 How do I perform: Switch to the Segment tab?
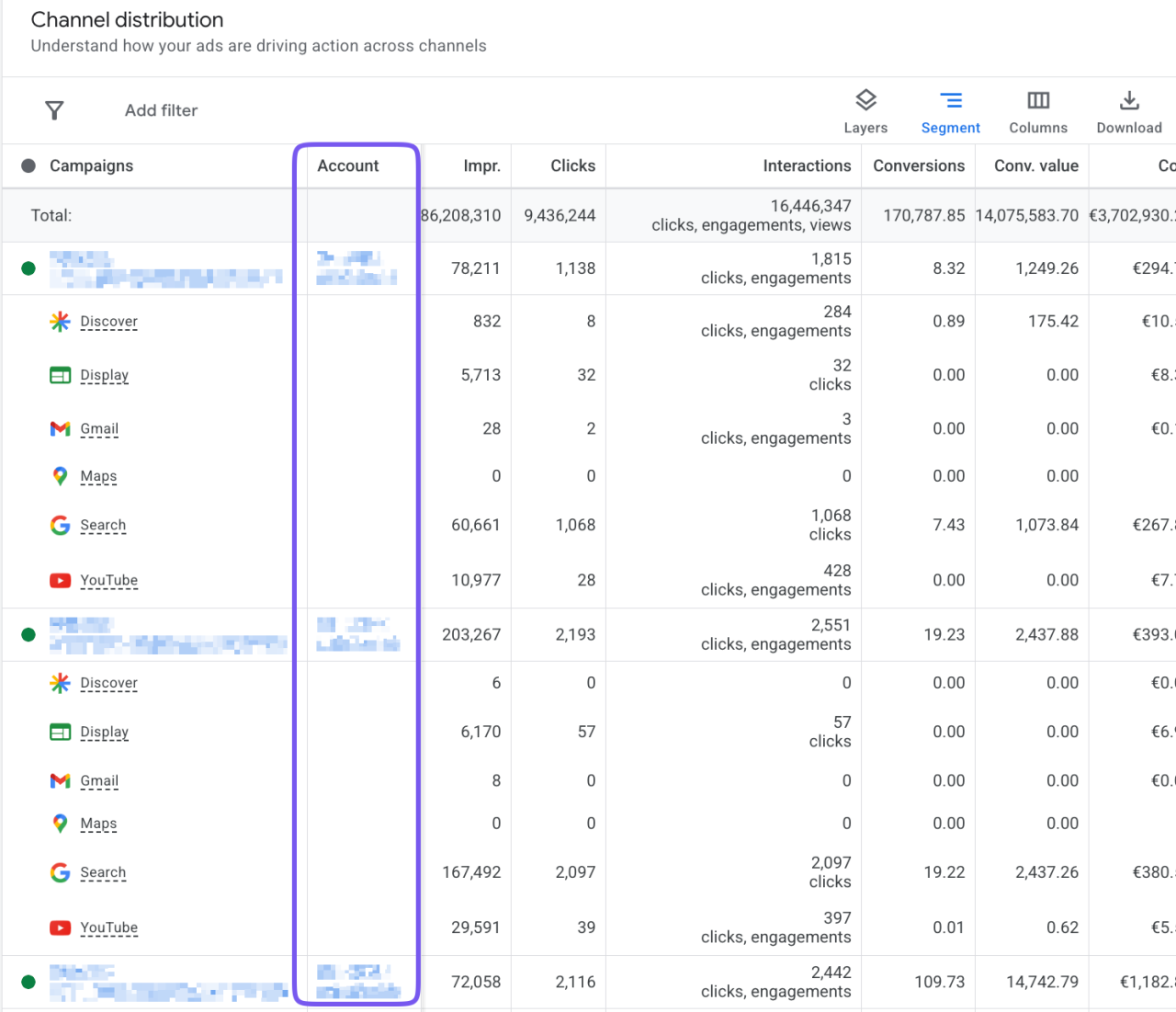(951, 110)
